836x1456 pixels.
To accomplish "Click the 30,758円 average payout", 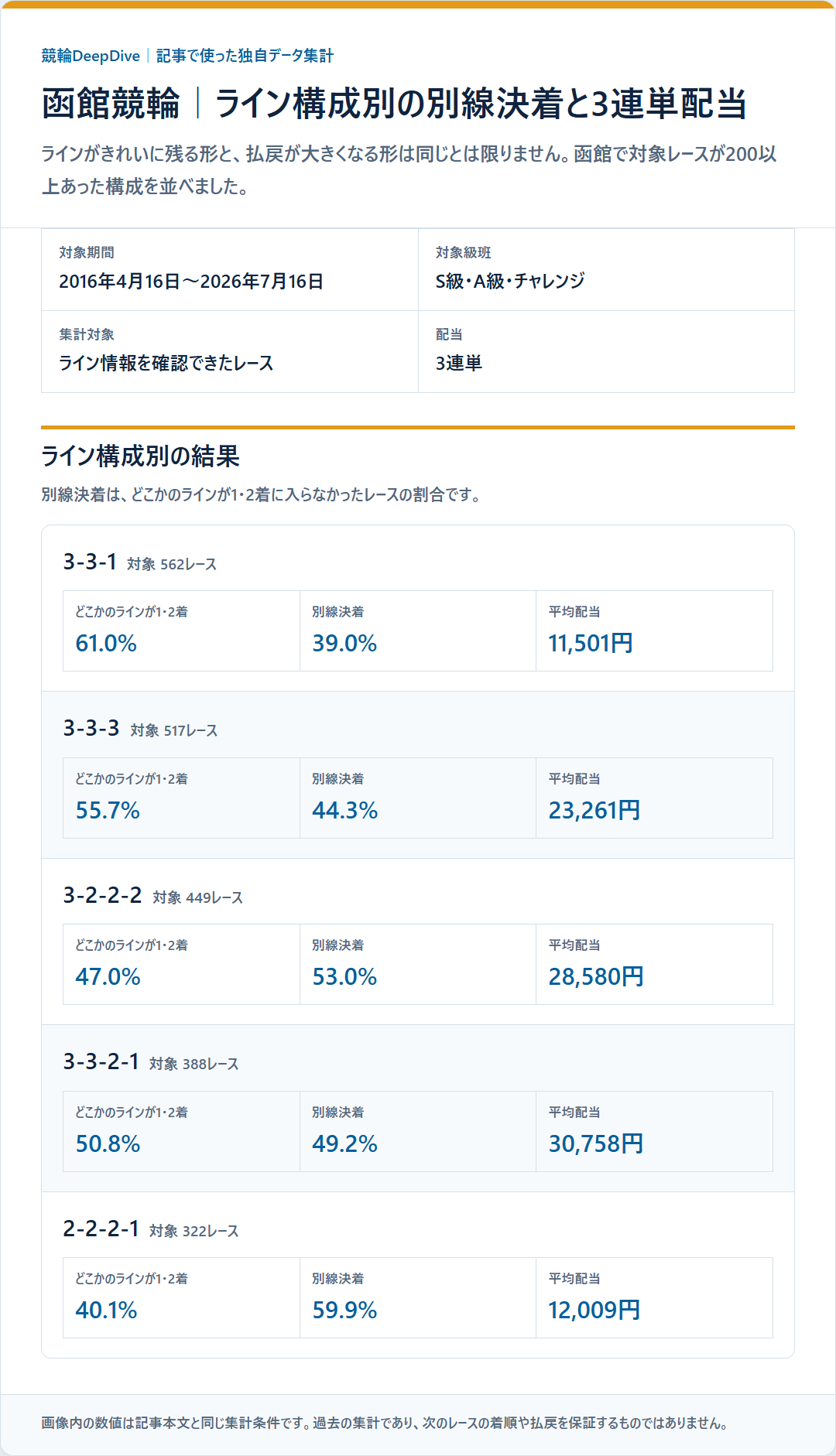I will [x=596, y=1143].
